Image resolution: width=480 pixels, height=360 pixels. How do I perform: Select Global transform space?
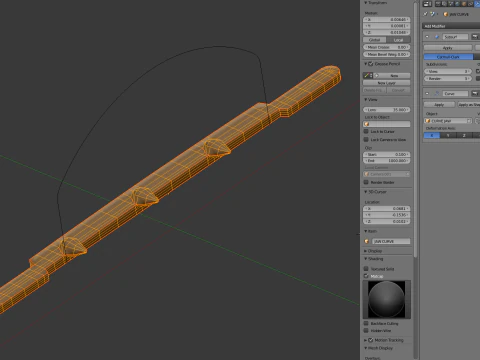point(375,40)
